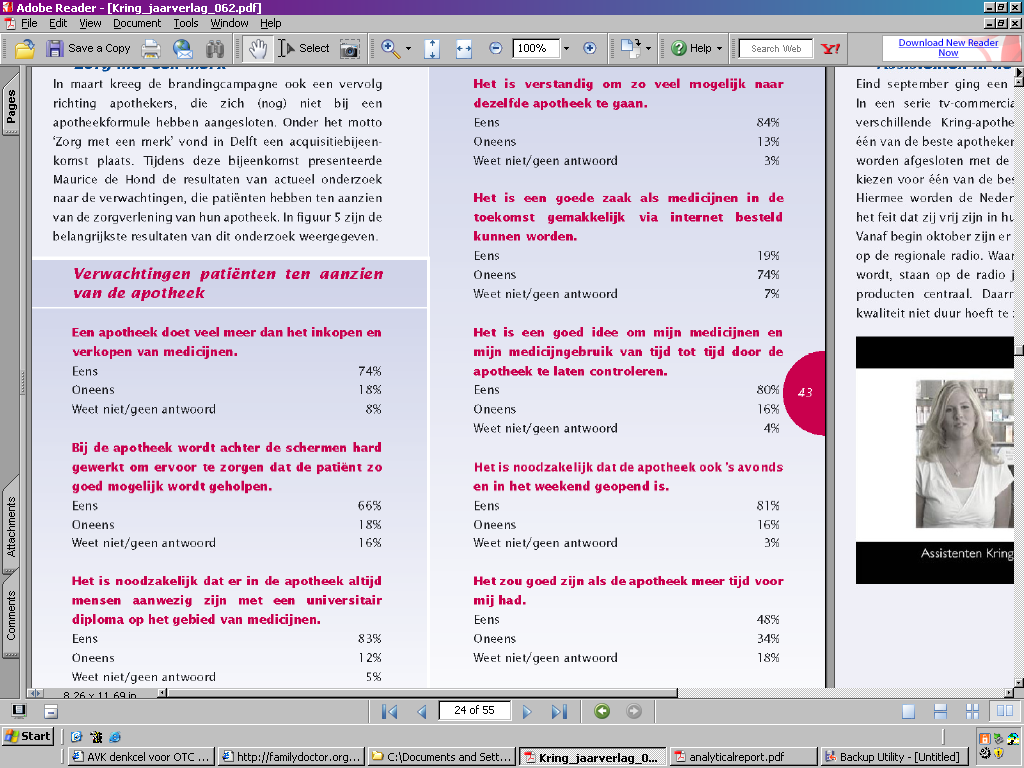The width and height of the screenshot is (1024, 768).
Task: Open the zoom percentage dropdown arrow
Action: point(566,48)
